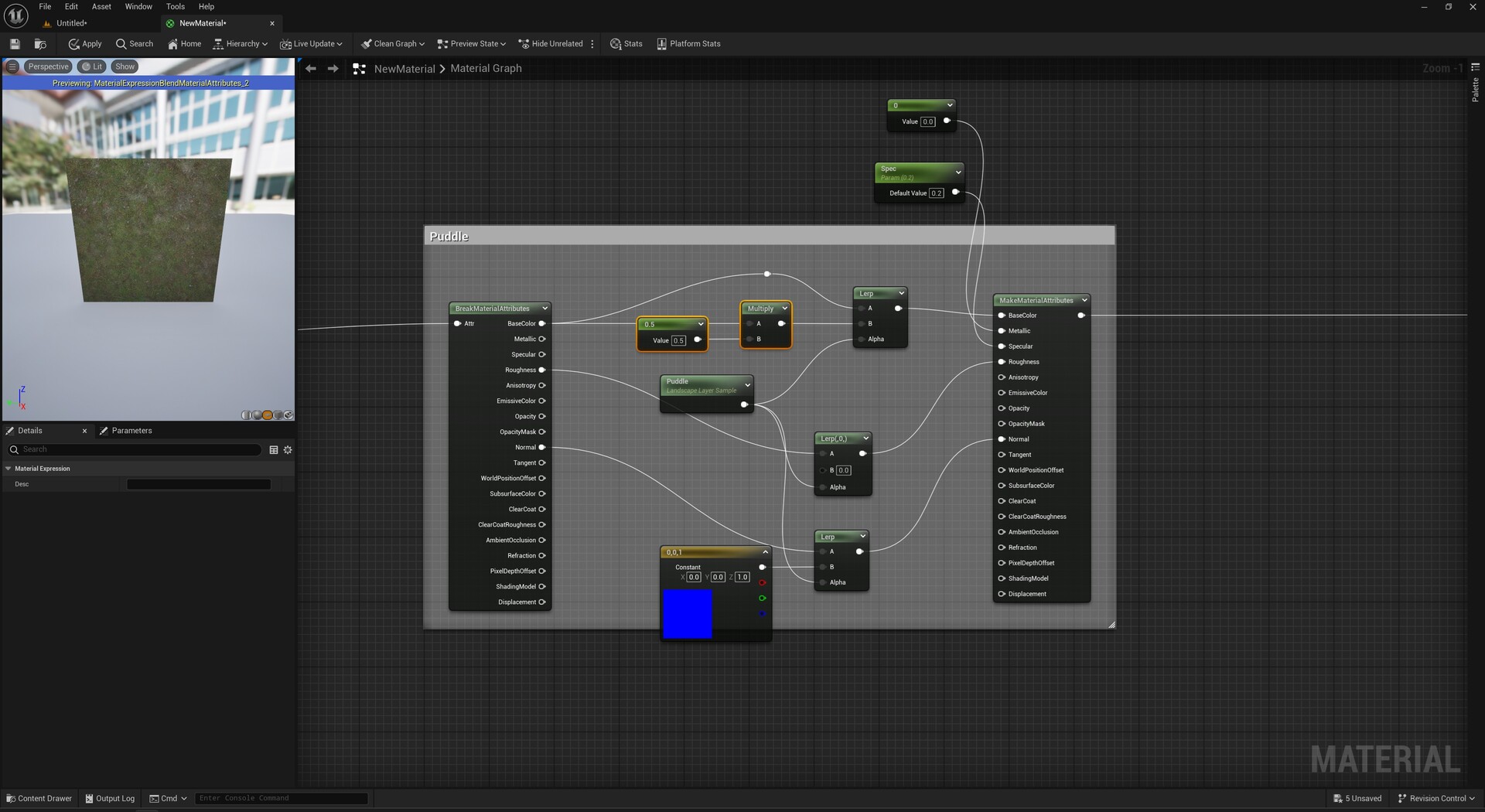Click the Apply button
The height and width of the screenshot is (812, 1485).
[85, 44]
